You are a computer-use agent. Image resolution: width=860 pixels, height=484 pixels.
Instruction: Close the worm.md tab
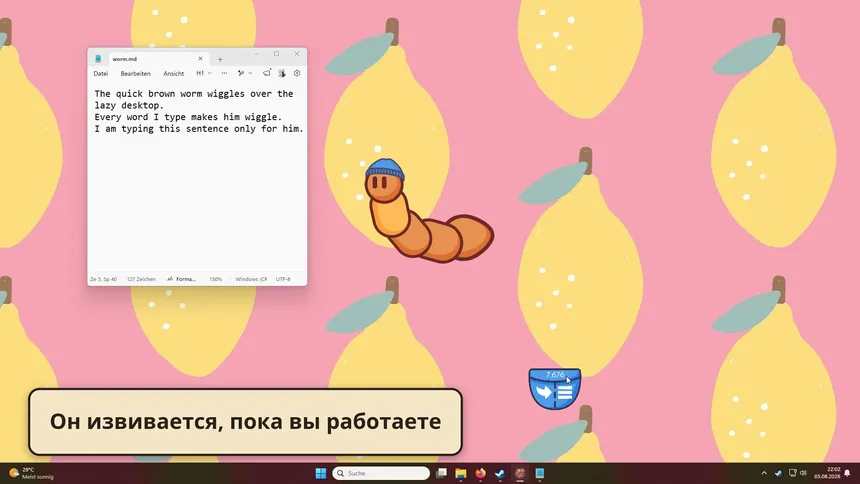[x=200, y=59]
